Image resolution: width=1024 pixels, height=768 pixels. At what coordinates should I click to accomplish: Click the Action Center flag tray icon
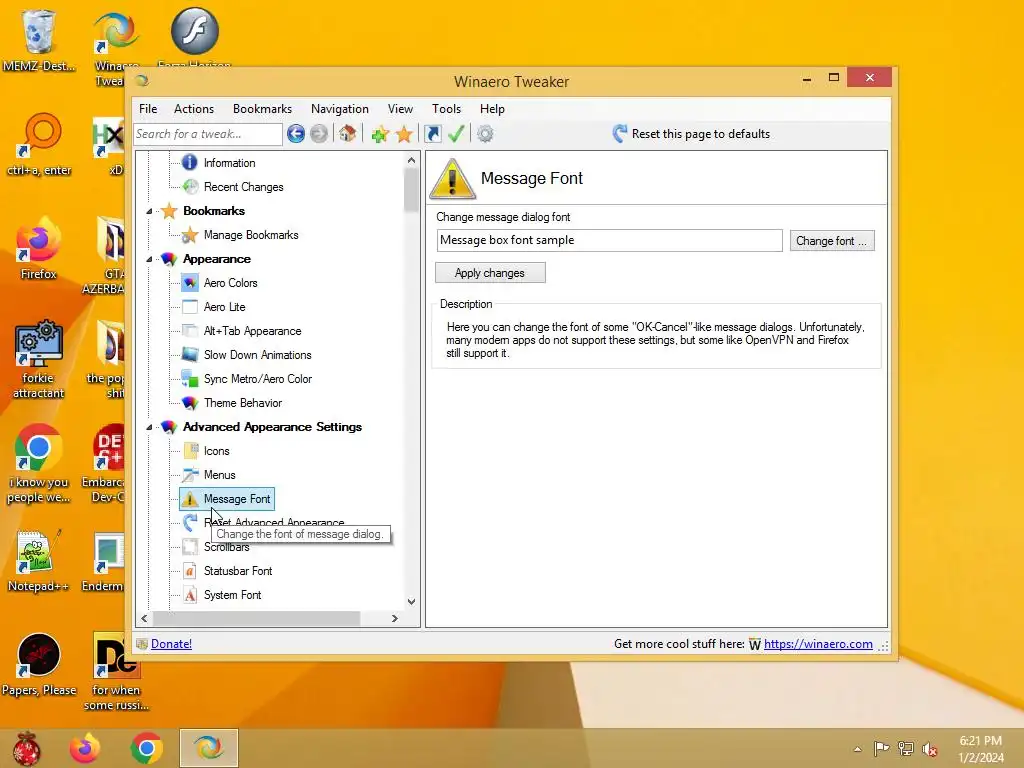882,748
